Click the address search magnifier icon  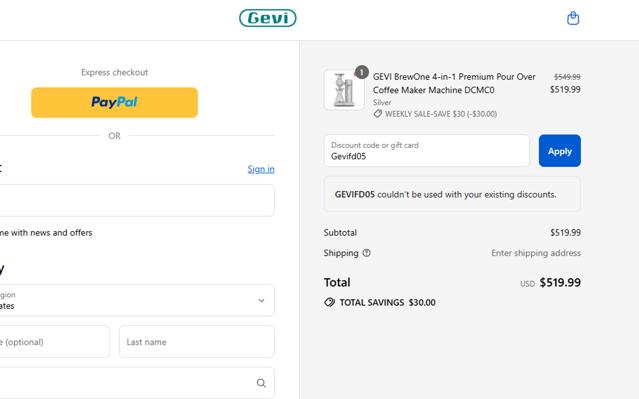261,383
